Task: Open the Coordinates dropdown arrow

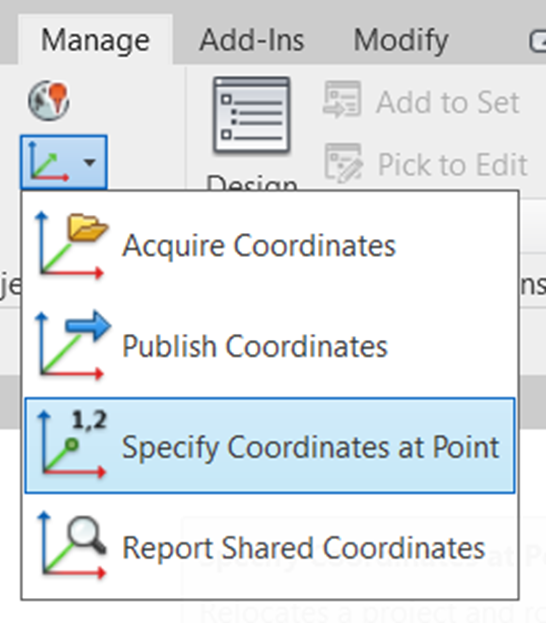Action: point(90,162)
